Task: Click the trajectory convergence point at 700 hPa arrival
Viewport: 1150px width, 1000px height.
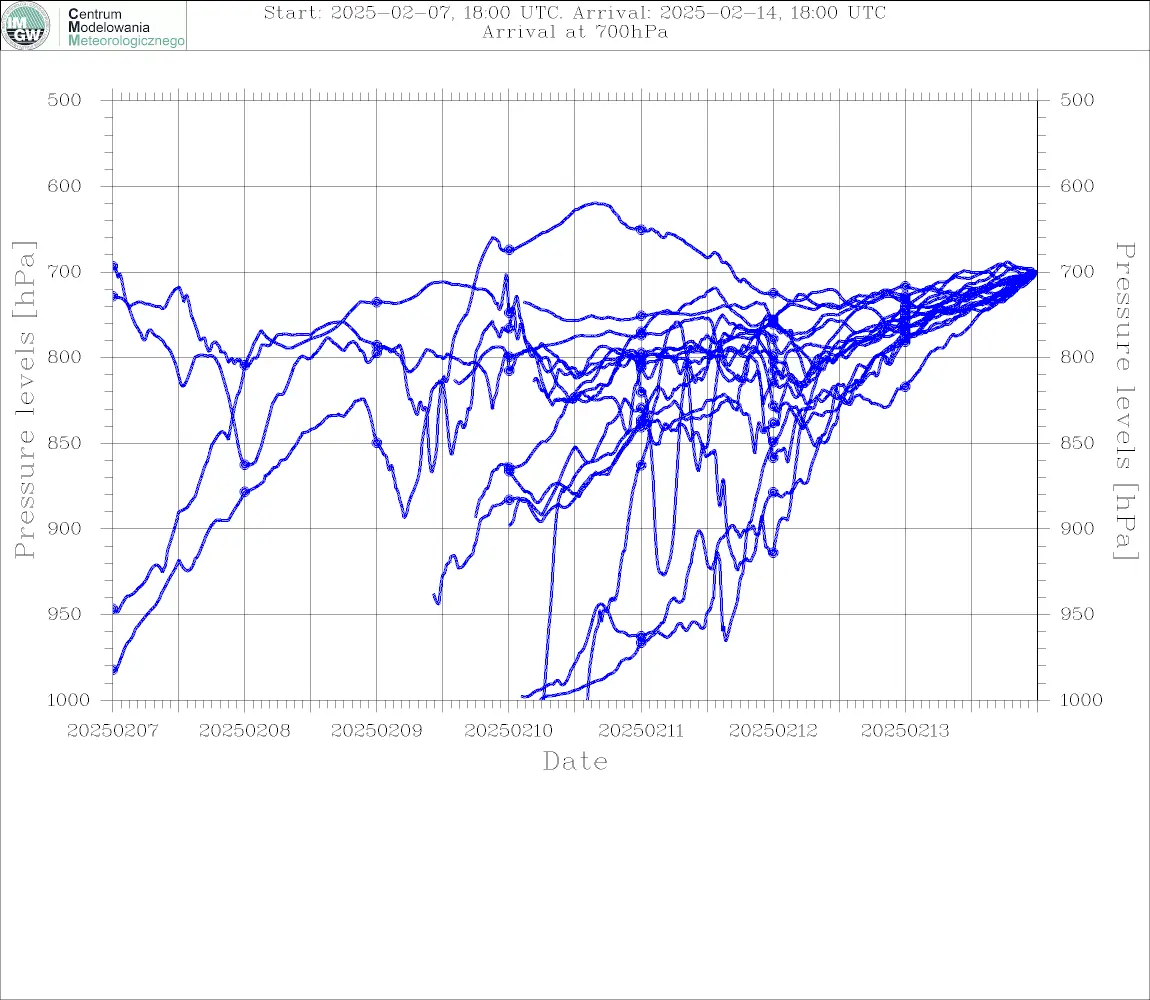Action: click(1035, 272)
